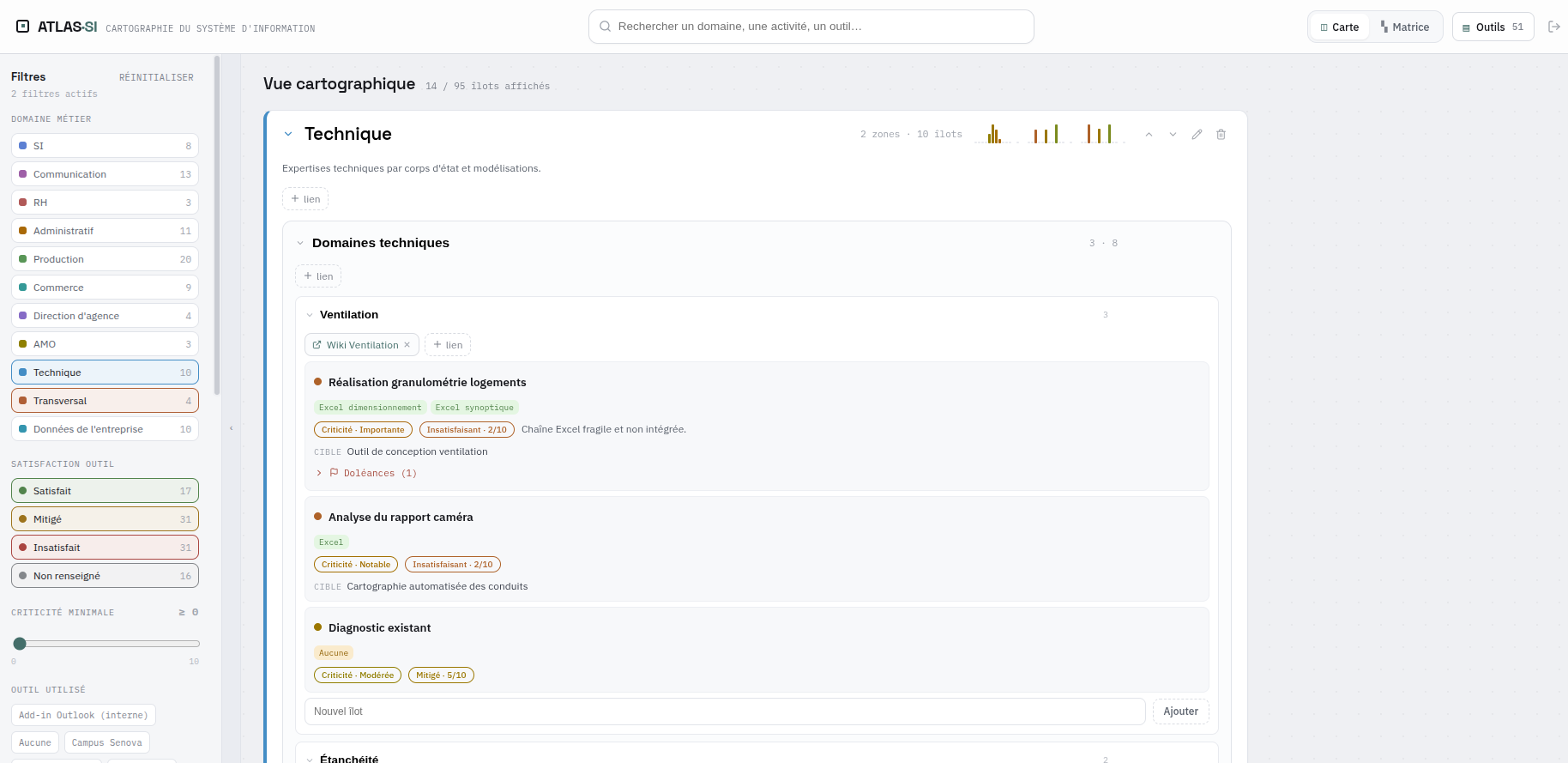Collapse the Étanchéité group
Viewport: 1568px width, 763px height.
310,760
